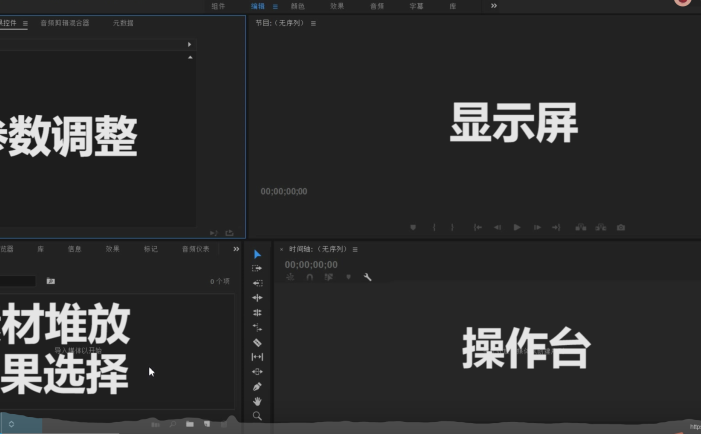Screen dimensions: 701x434
Task: Switch to 颜色 workspace
Action: pos(298,6)
